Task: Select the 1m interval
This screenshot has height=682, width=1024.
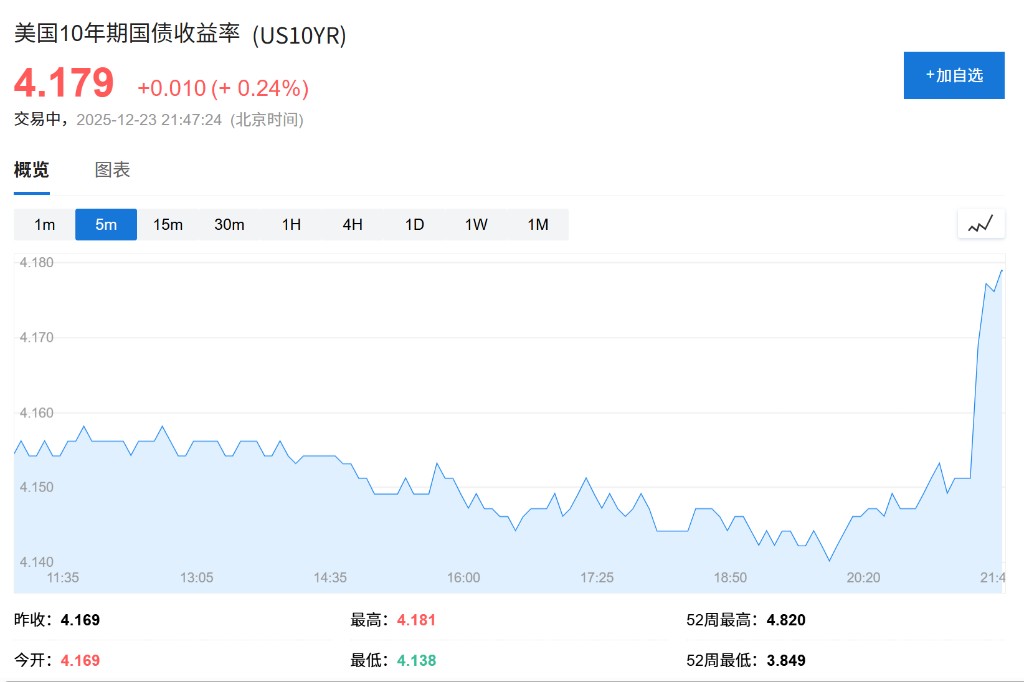Action: [x=45, y=224]
